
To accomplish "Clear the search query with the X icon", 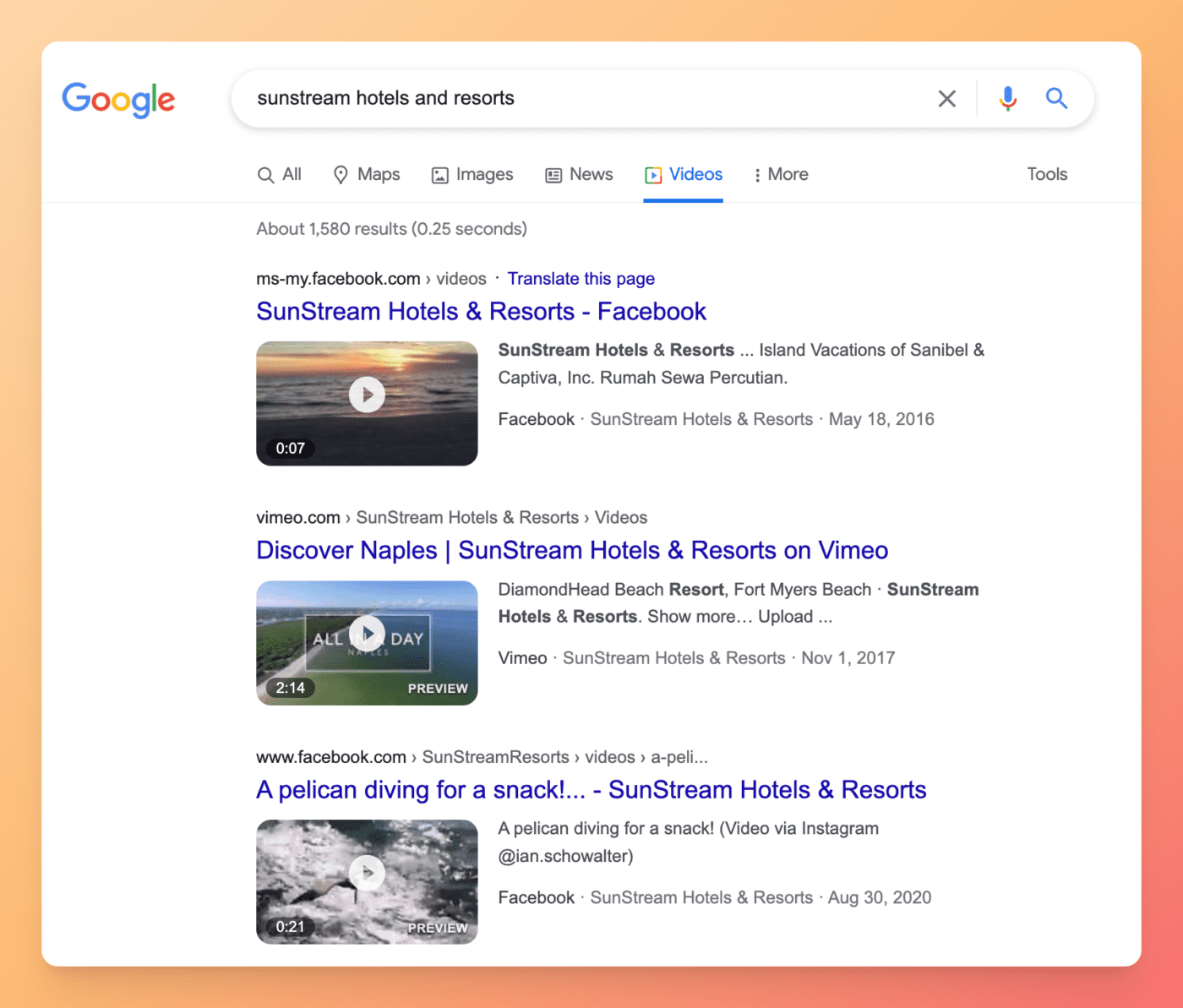I will point(946,98).
